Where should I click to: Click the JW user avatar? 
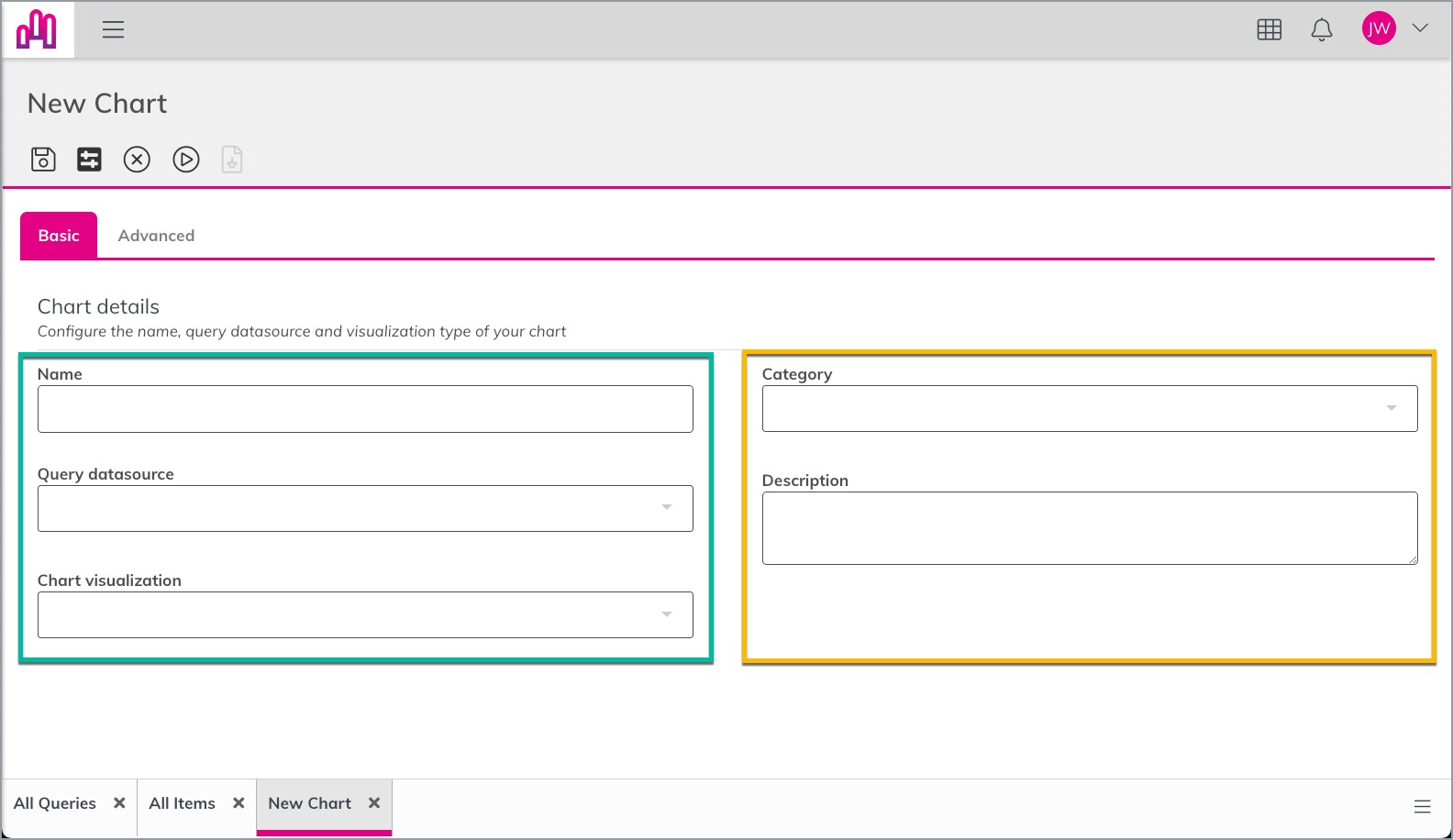pyautogui.click(x=1379, y=28)
